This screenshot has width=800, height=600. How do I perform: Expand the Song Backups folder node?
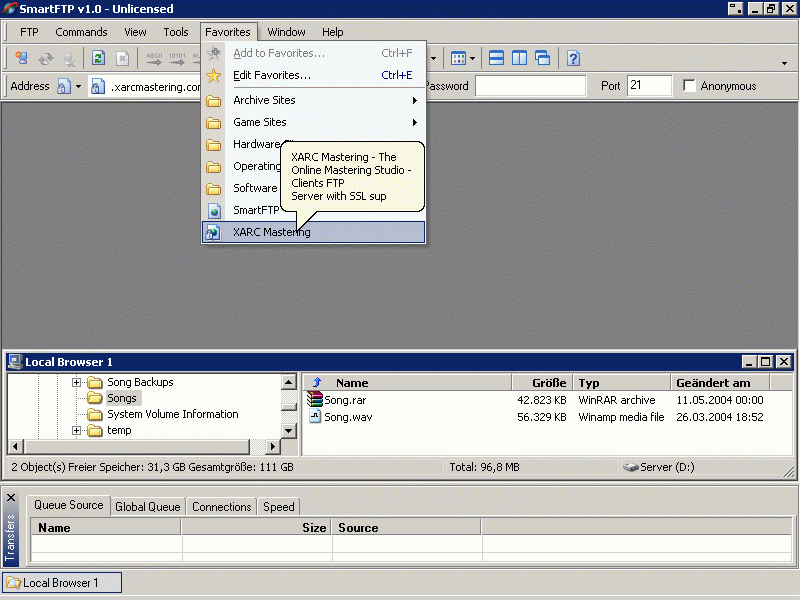pyautogui.click(x=76, y=382)
